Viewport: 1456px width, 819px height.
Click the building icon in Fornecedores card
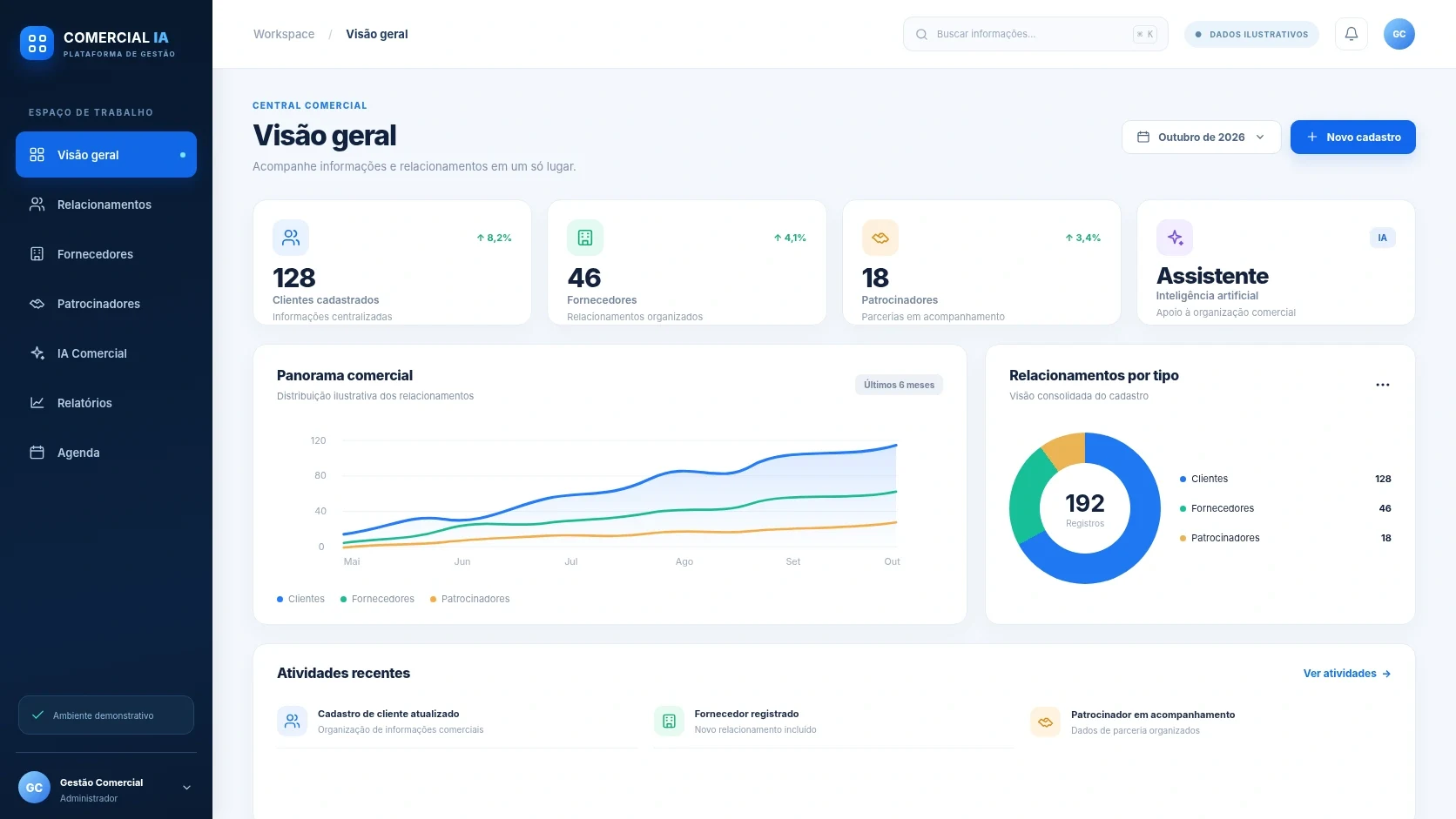pyautogui.click(x=585, y=238)
